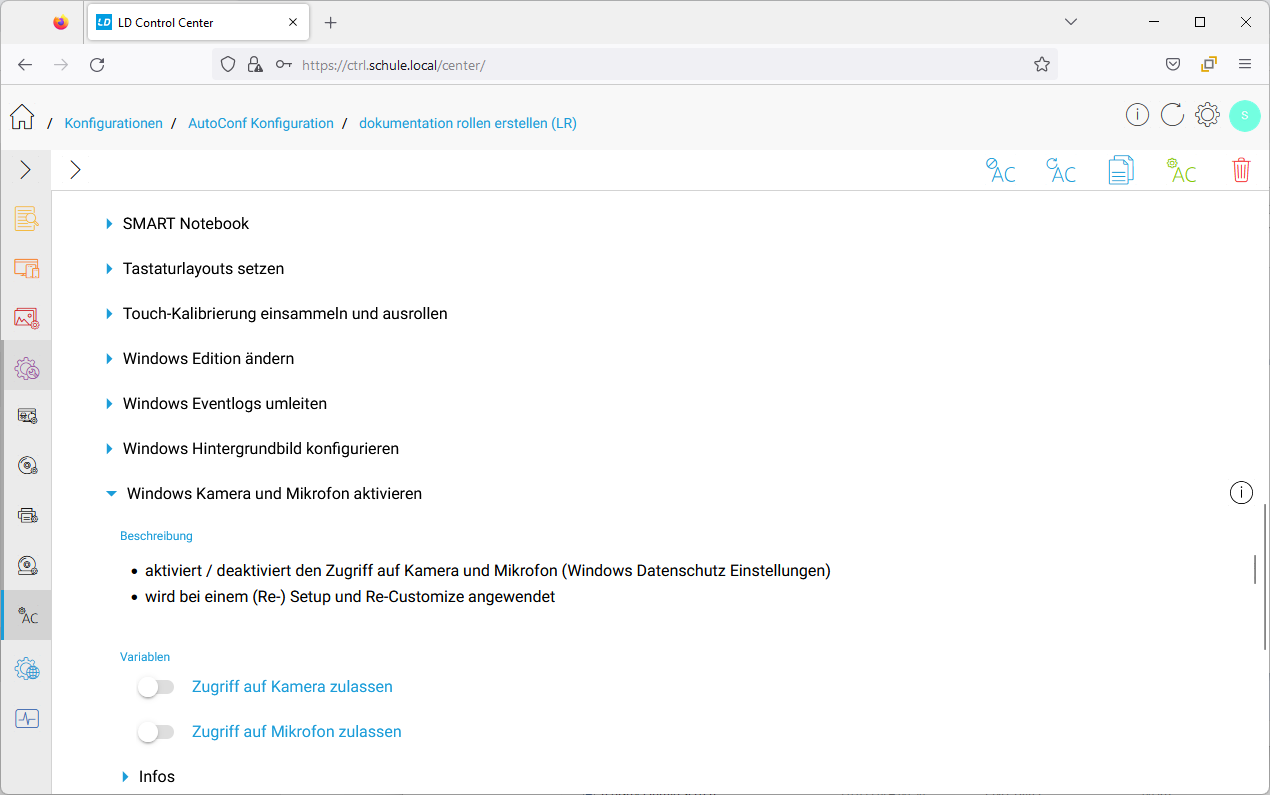Open the disc-with-gear sidebar icon

pyautogui.click(x=27, y=466)
